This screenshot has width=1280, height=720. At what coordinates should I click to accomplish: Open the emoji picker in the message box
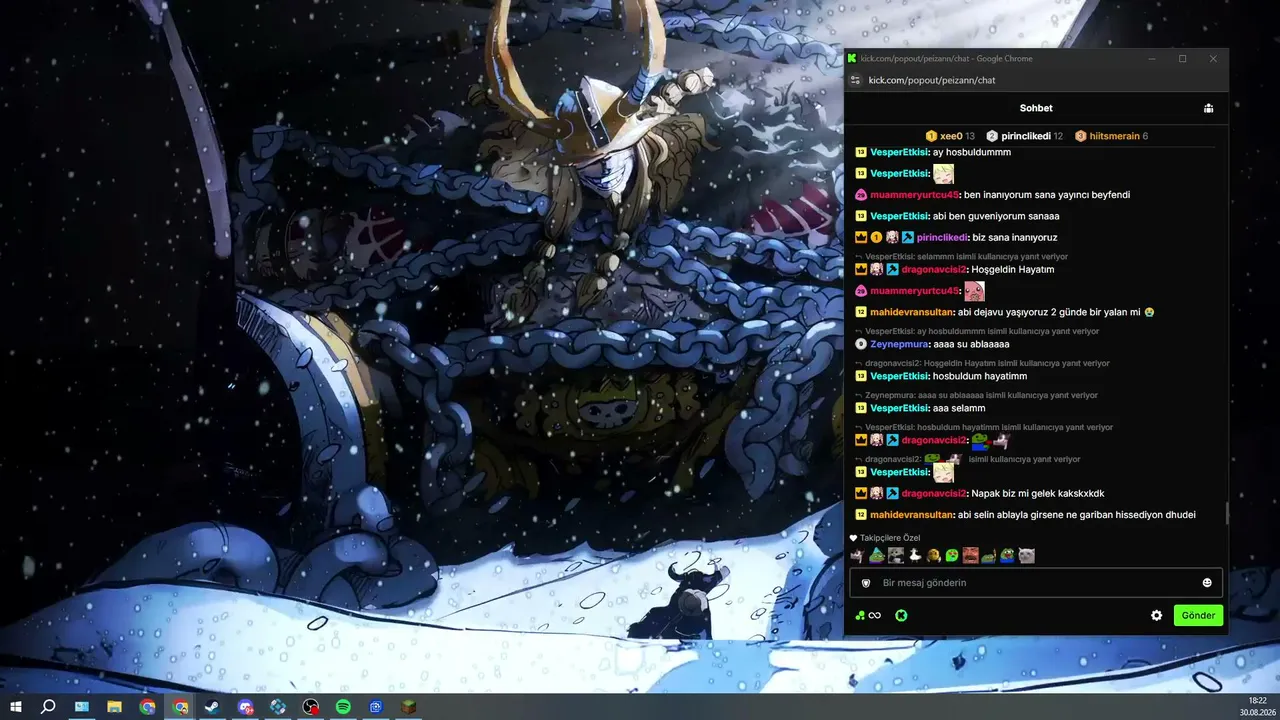[1207, 583]
